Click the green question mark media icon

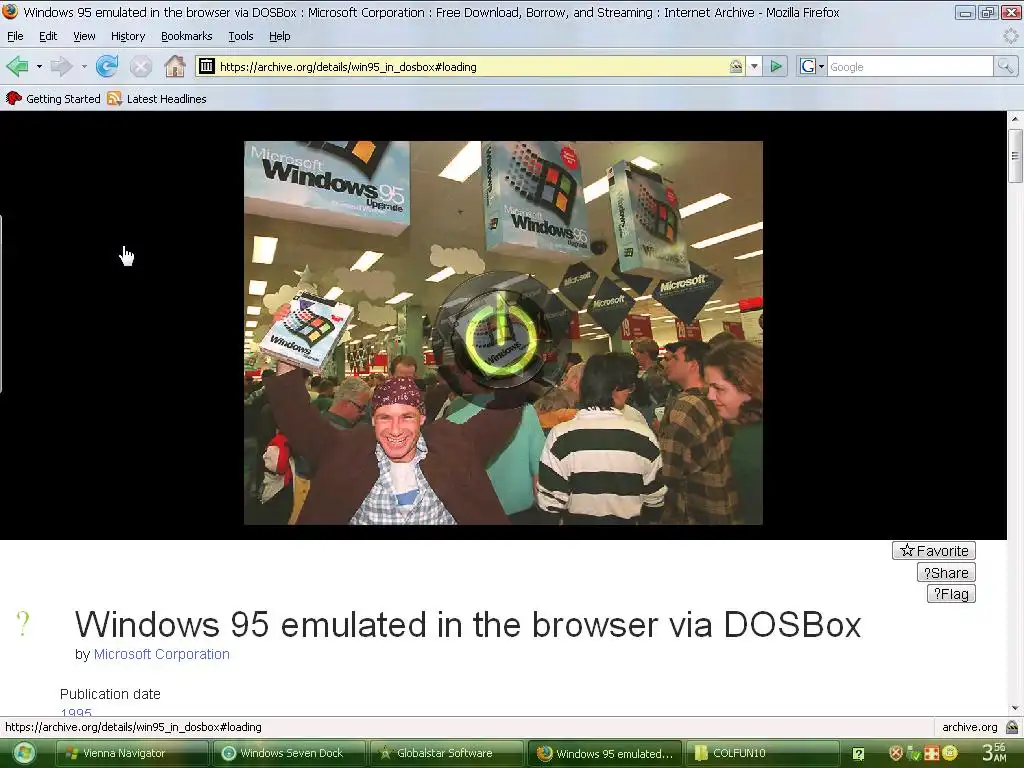(23, 624)
